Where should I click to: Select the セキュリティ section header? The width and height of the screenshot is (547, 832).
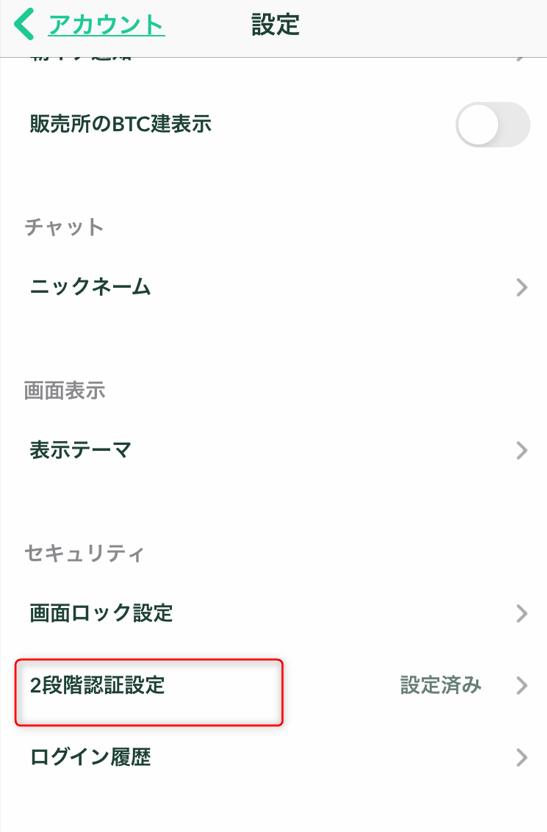click(x=84, y=553)
